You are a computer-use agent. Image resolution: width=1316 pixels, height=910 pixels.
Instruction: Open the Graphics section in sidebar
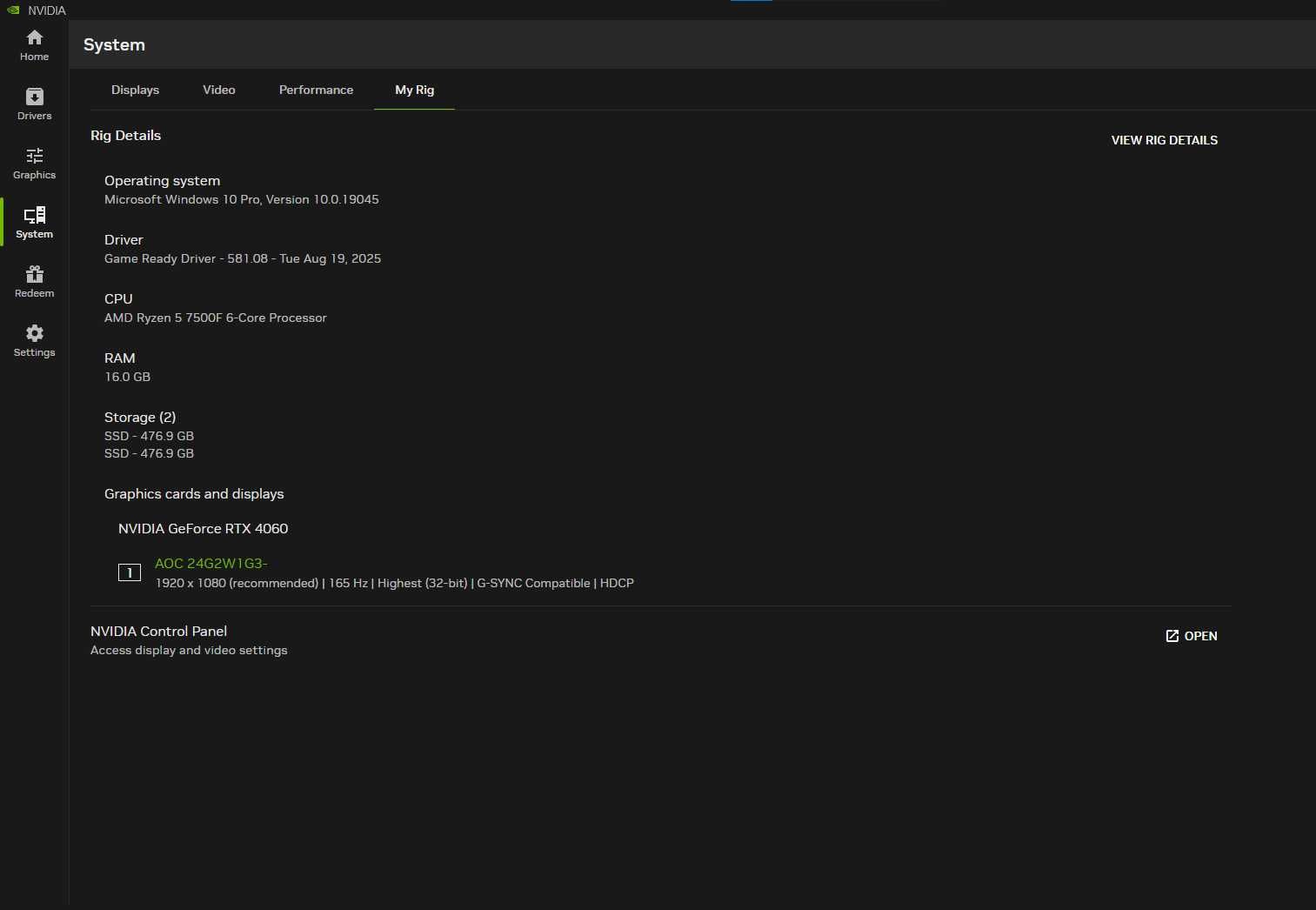[x=35, y=164]
